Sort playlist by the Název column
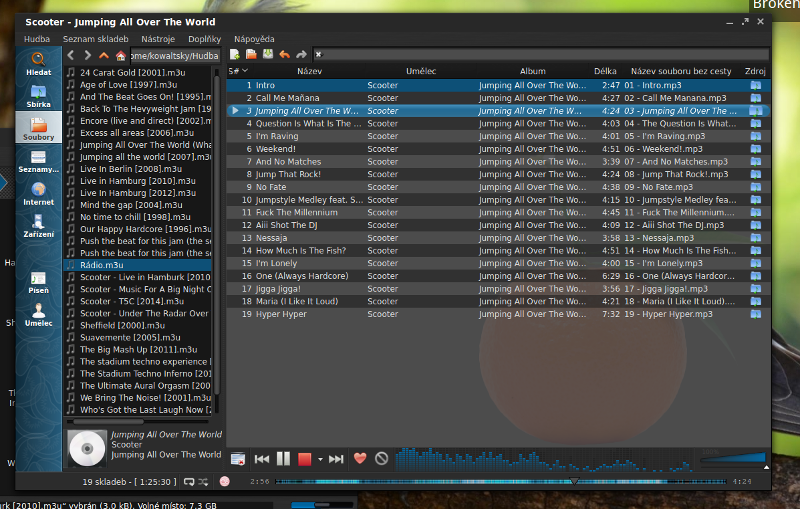The height and width of the screenshot is (509, 800). point(309,71)
